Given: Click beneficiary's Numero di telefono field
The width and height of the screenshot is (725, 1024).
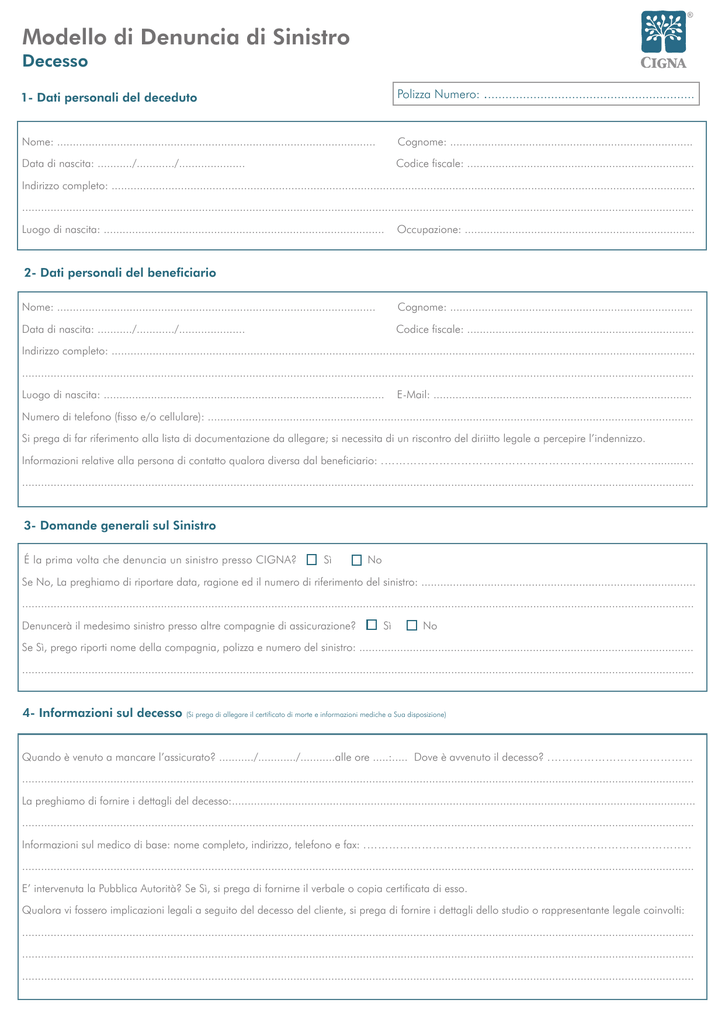Looking at the screenshot, I should pyautogui.click(x=450, y=417).
